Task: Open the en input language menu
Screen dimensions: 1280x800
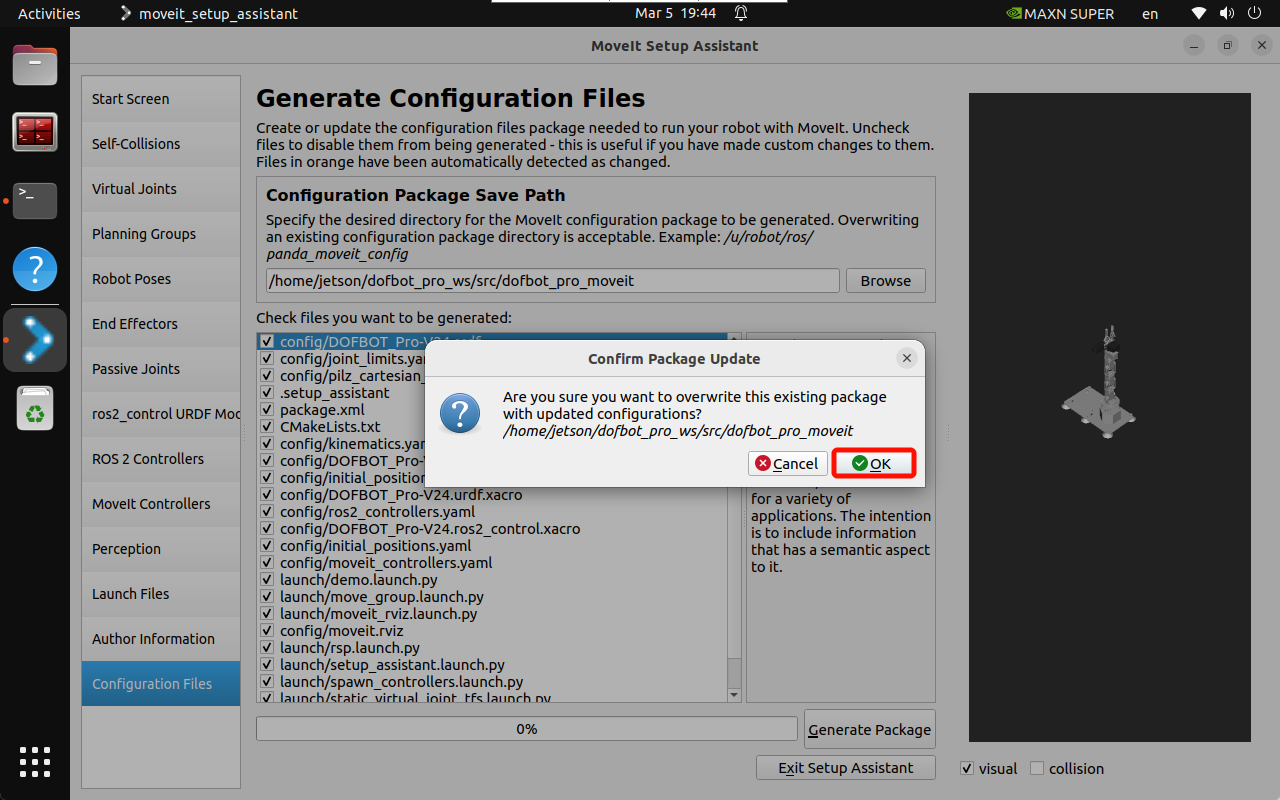Action: 1150,14
